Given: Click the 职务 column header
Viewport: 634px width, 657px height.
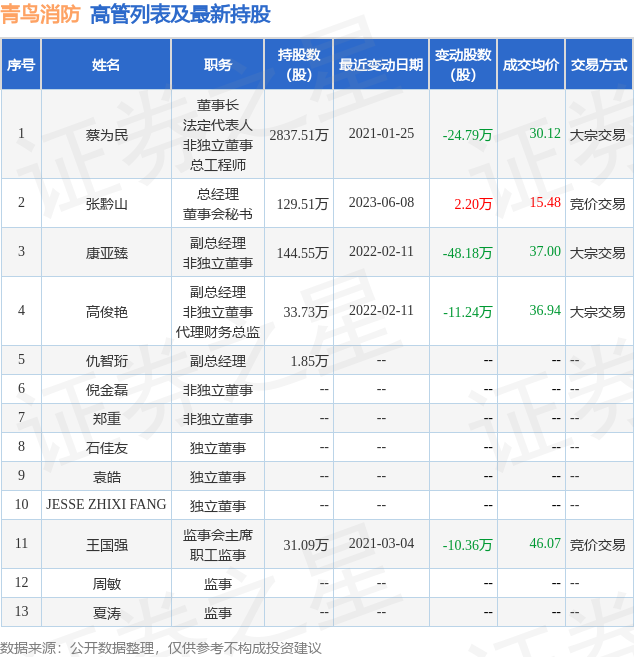Looking at the screenshot, I should 217,65.
